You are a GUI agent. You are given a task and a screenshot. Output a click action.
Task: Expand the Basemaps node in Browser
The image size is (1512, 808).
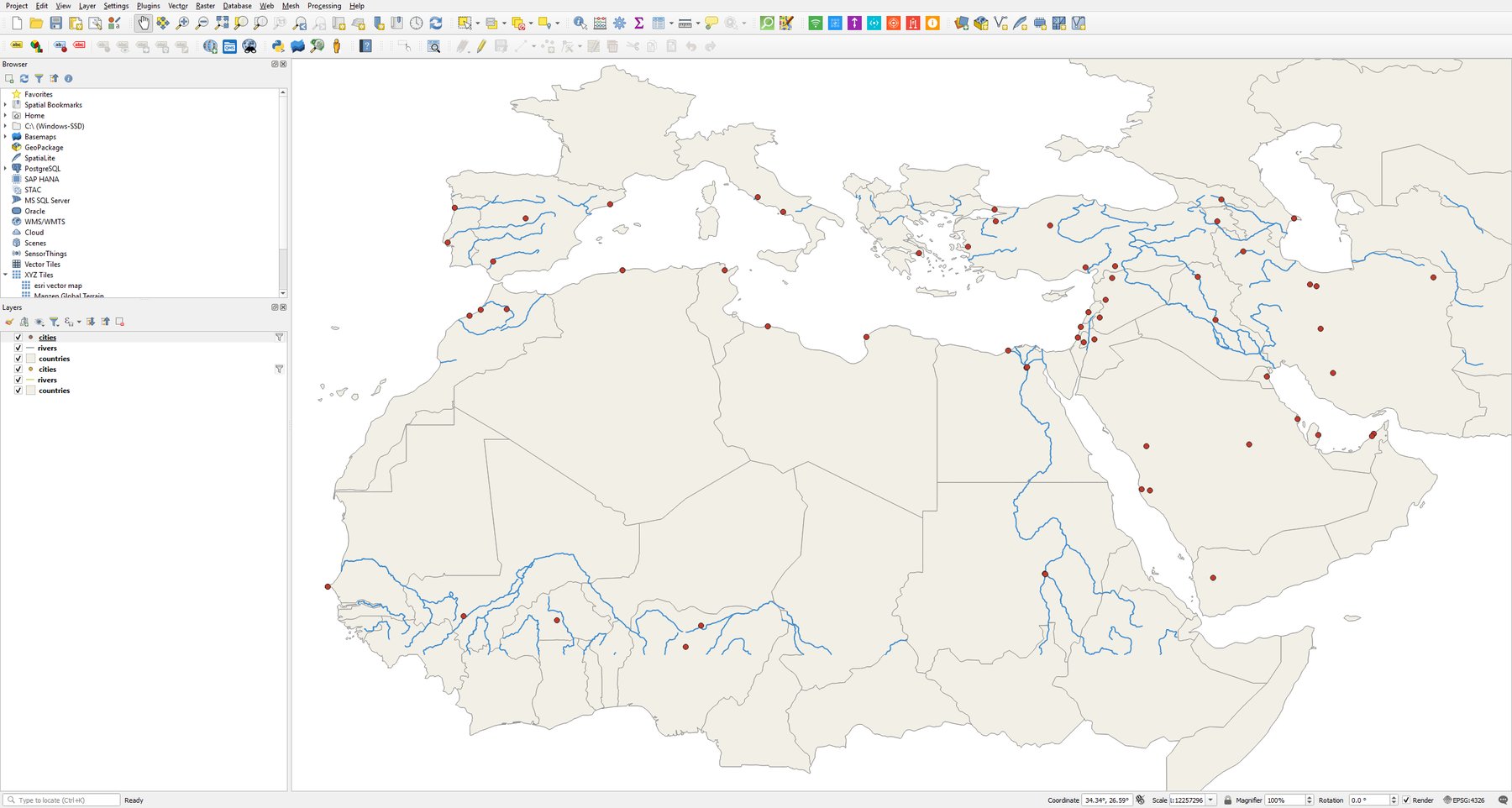coord(5,137)
